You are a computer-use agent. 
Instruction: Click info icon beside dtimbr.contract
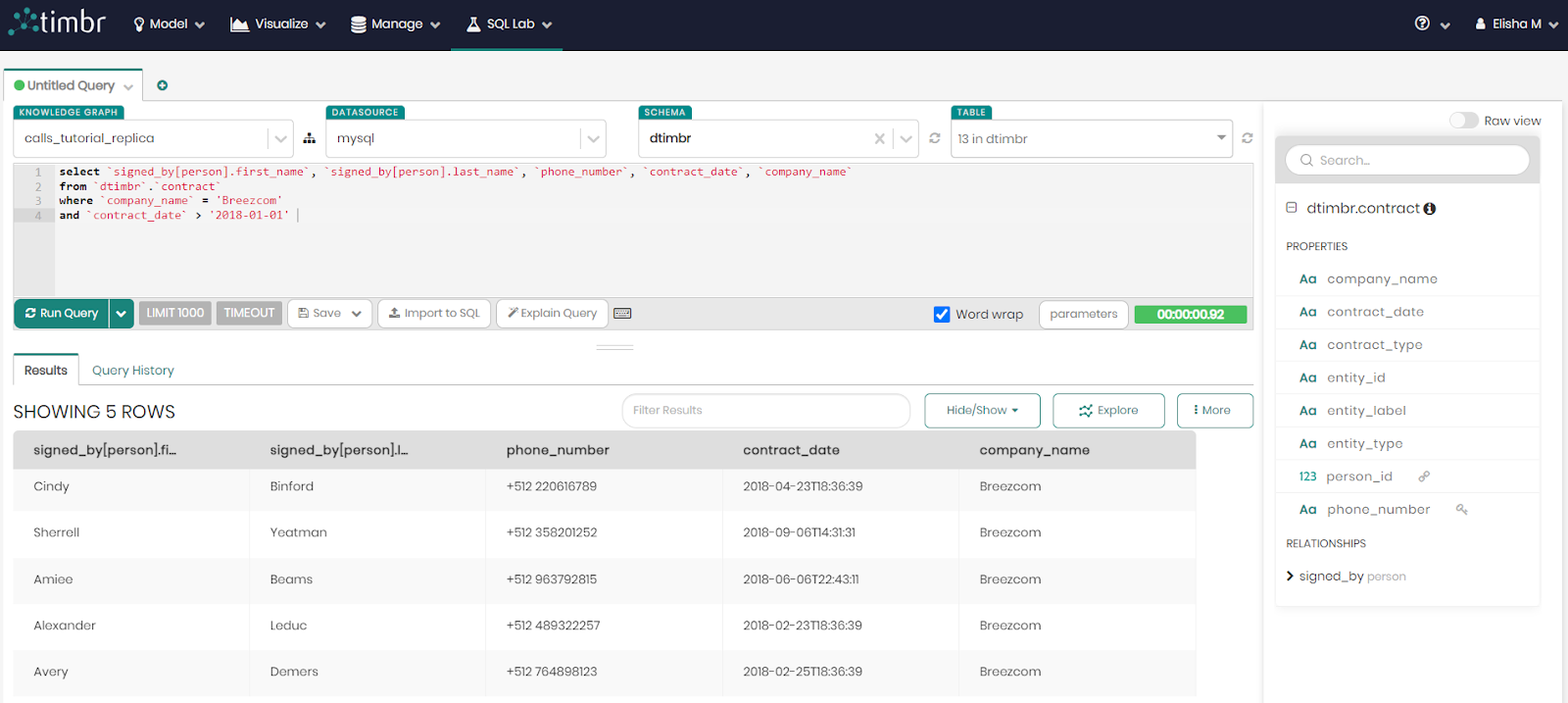tap(1430, 209)
